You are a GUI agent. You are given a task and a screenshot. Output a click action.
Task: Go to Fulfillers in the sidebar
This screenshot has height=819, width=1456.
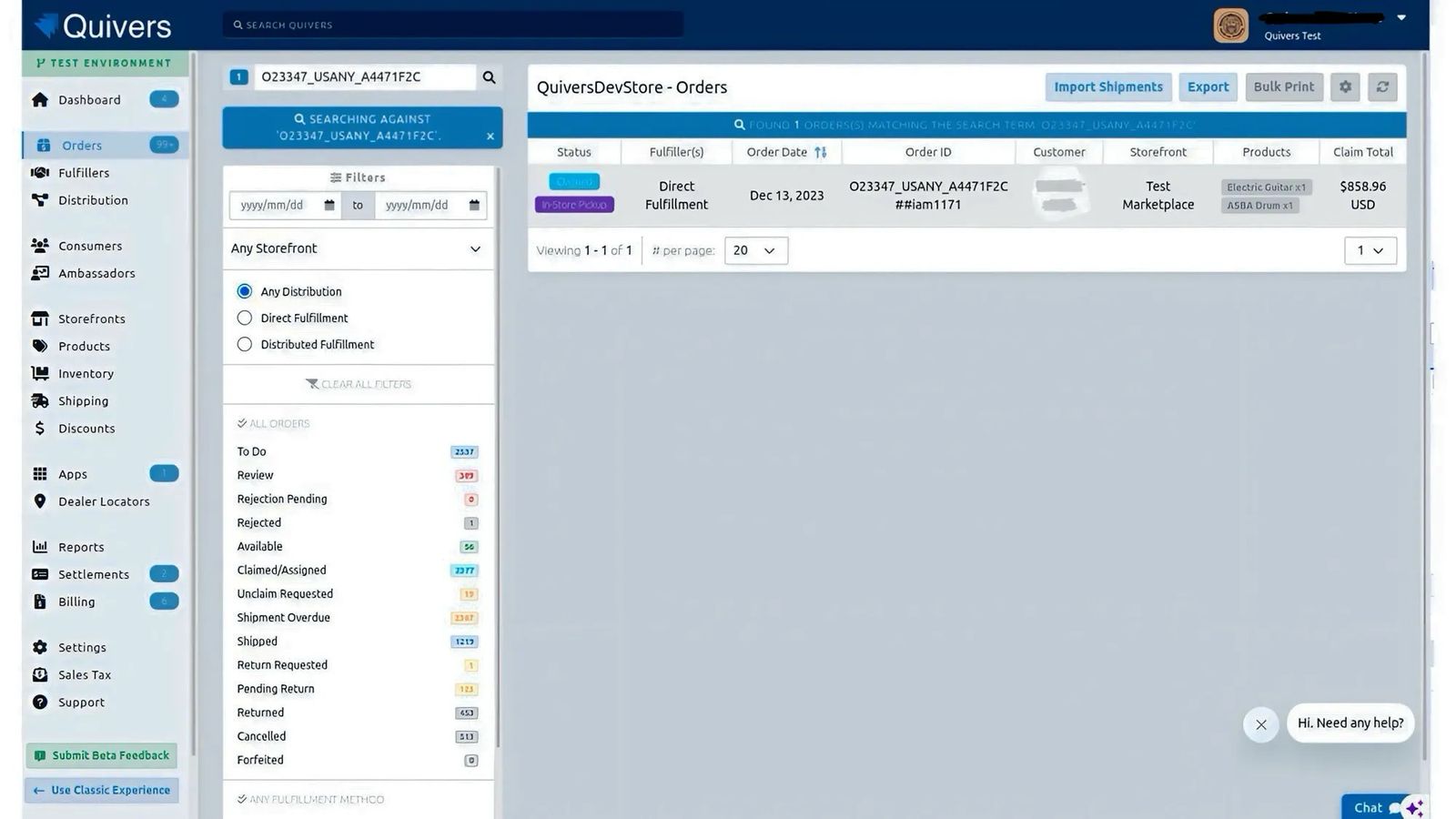84,173
